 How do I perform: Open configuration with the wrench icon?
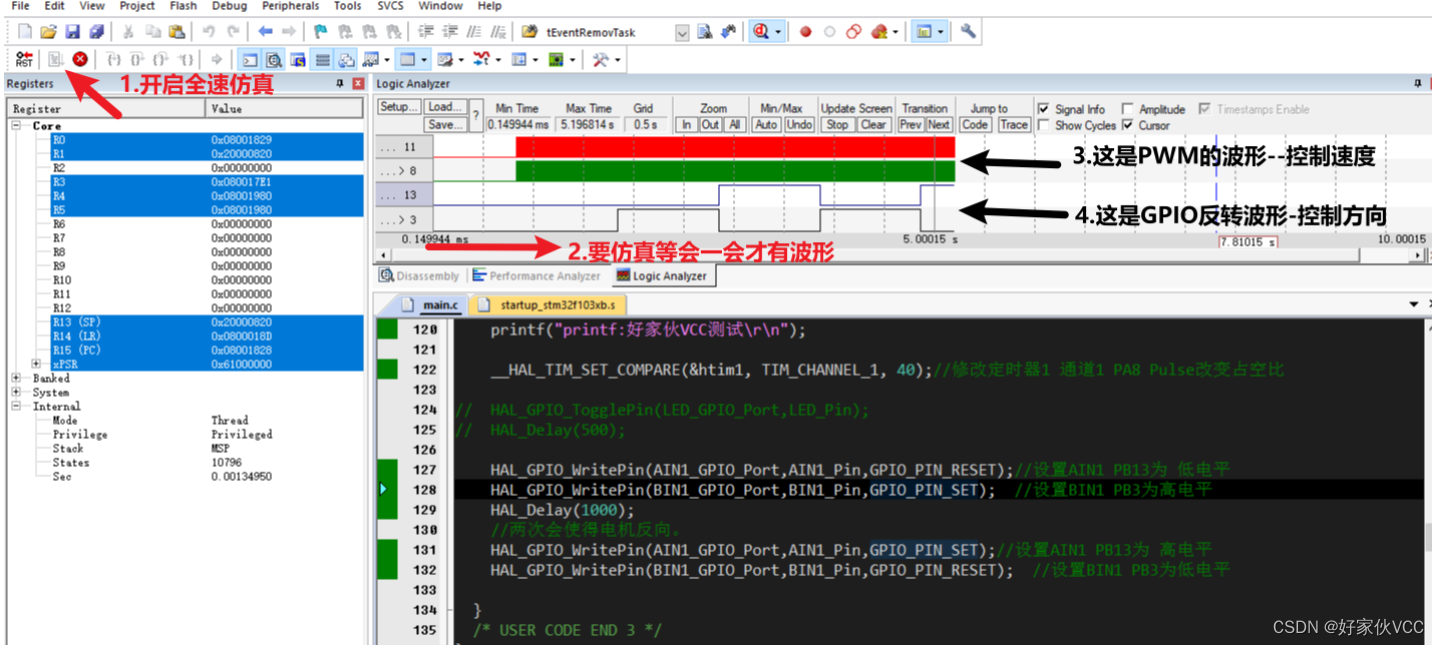tap(968, 32)
